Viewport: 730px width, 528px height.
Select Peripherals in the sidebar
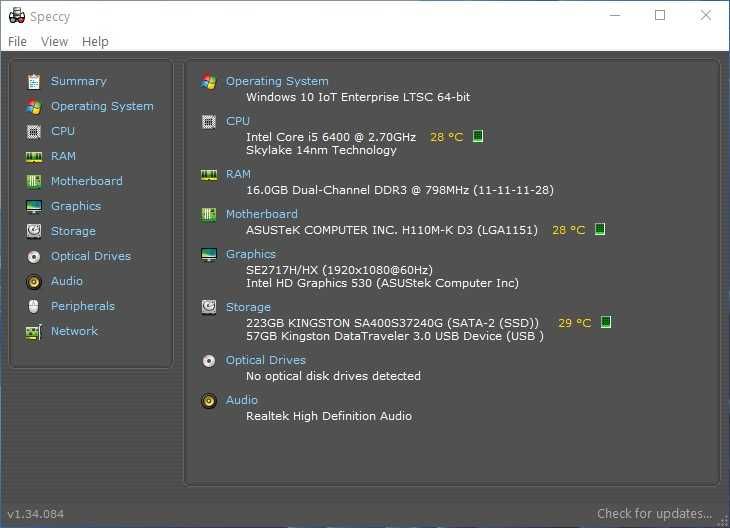[x=82, y=306]
